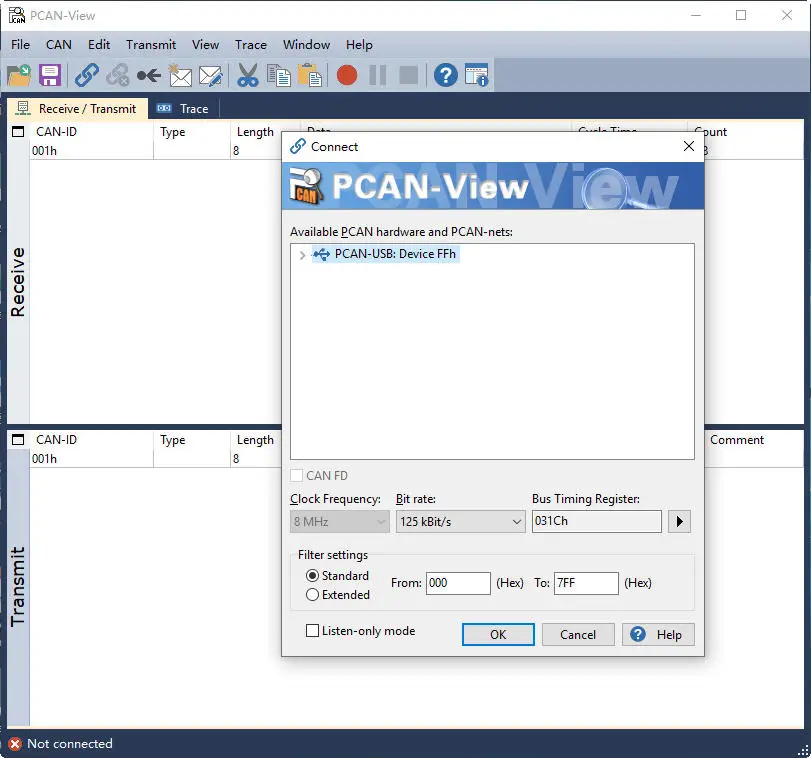This screenshot has height=758, width=811.
Task: Click the Receive table window icon beside CAN-ID
Action: click(x=18, y=131)
